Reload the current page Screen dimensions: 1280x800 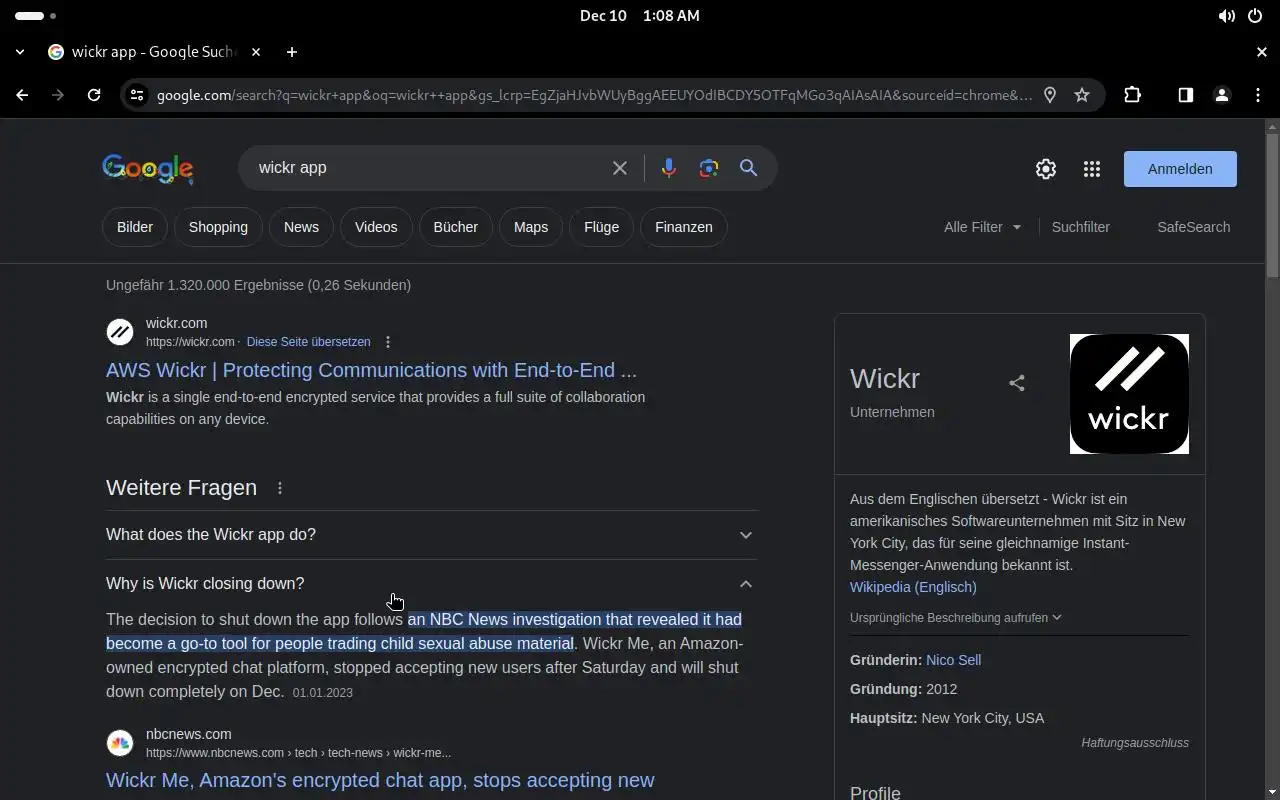[x=94, y=95]
